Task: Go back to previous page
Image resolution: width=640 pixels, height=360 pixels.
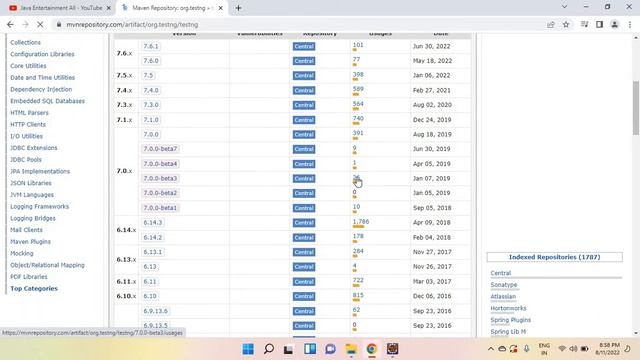Action: point(10,24)
